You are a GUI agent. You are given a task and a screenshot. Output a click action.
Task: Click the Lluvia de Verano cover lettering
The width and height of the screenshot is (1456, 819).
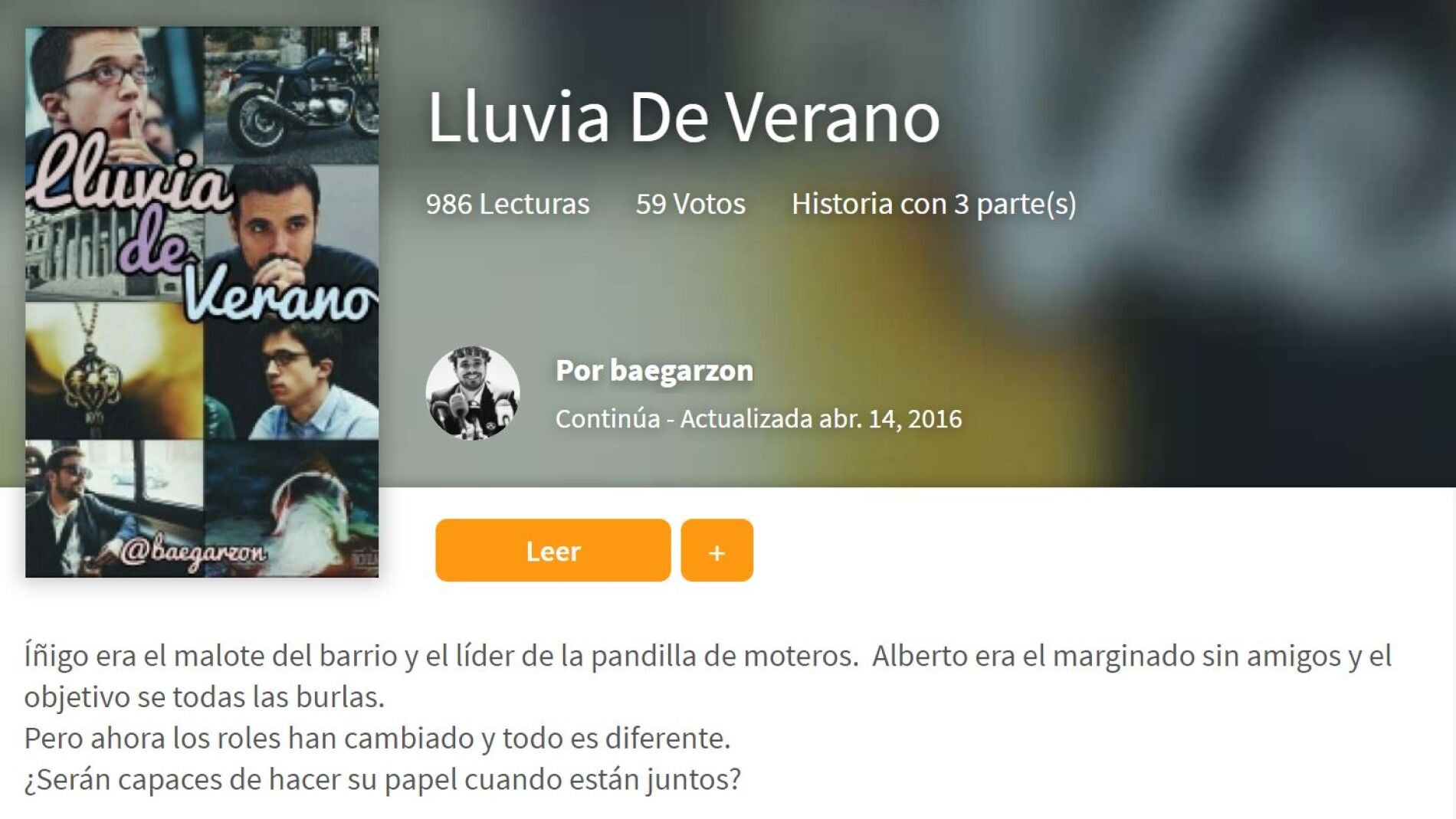point(203,234)
